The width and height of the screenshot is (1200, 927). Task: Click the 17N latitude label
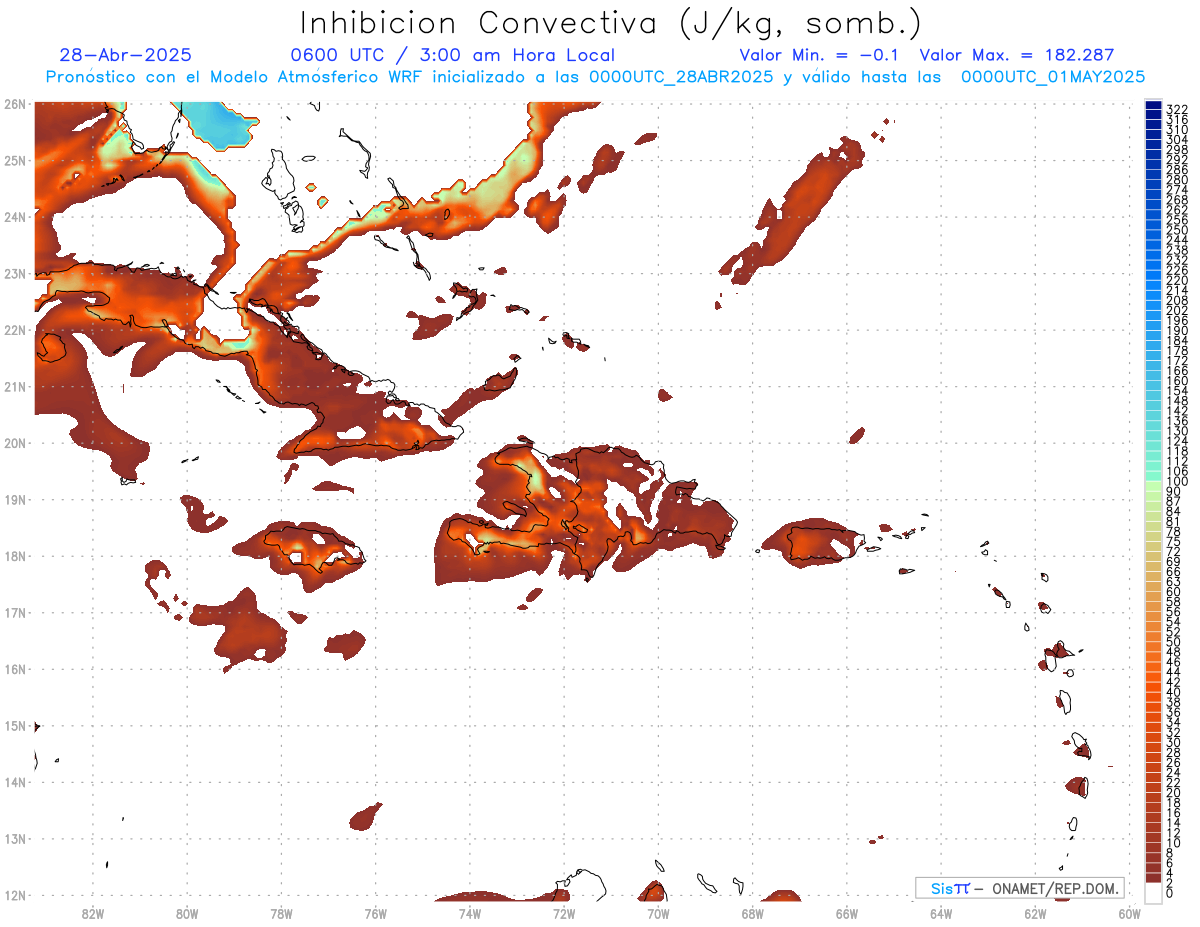tap(14, 612)
